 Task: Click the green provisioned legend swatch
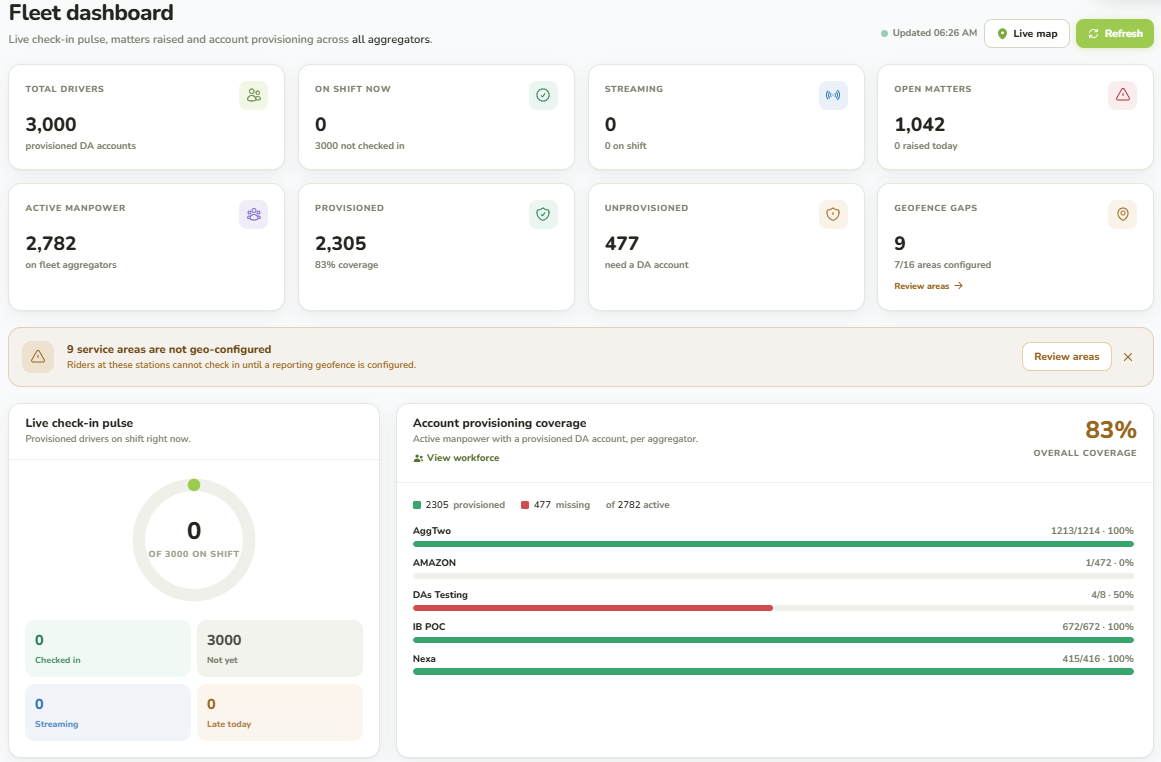pyautogui.click(x=417, y=505)
